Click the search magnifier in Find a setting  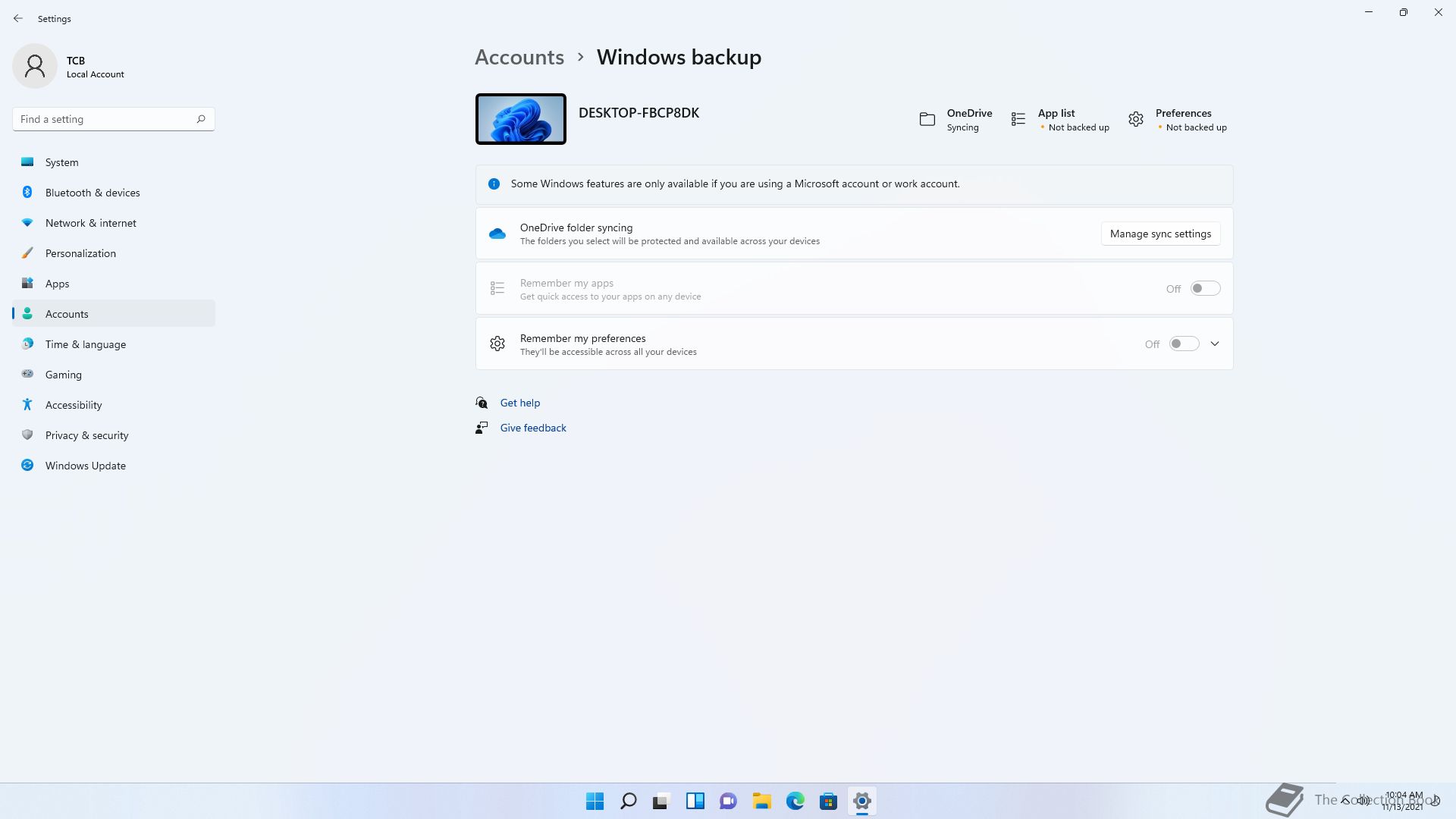click(x=201, y=119)
